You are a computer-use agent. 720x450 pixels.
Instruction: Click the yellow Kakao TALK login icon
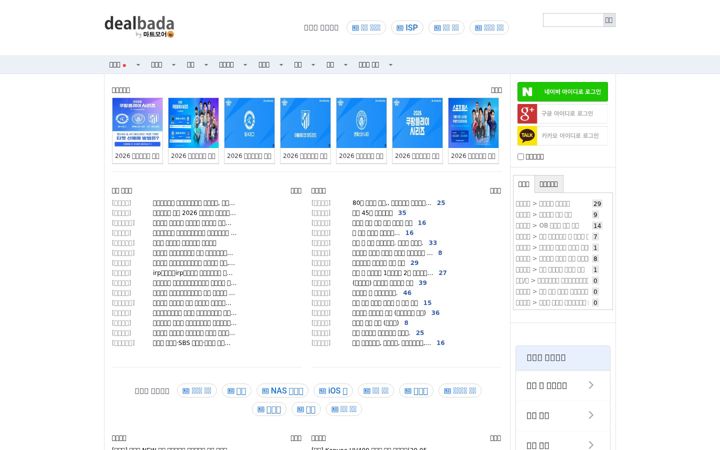tap(527, 135)
